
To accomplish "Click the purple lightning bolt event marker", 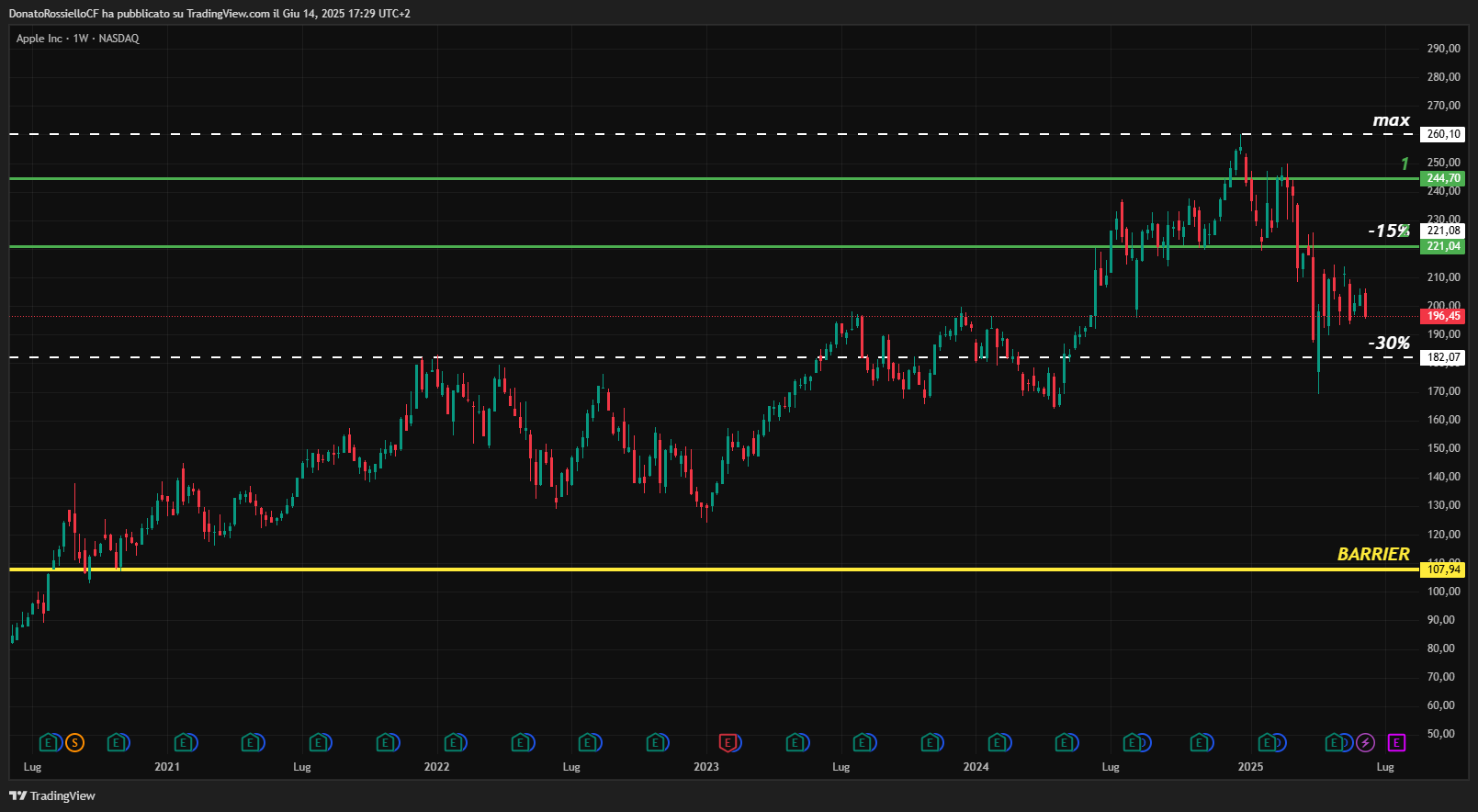I will point(1365,742).
